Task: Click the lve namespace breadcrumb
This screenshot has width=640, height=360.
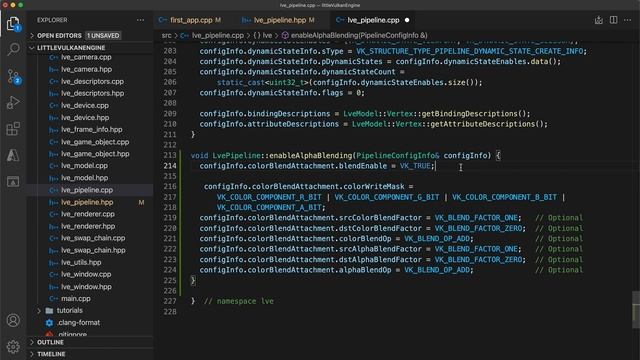Action: [x=267, y=36]
